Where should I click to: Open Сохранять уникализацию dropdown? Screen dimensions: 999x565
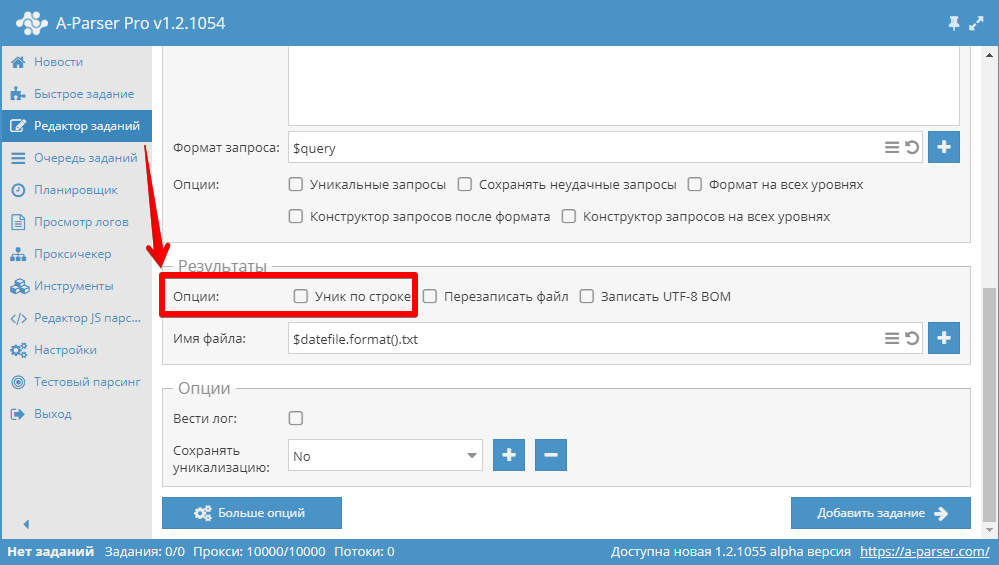tap(385, 455)
